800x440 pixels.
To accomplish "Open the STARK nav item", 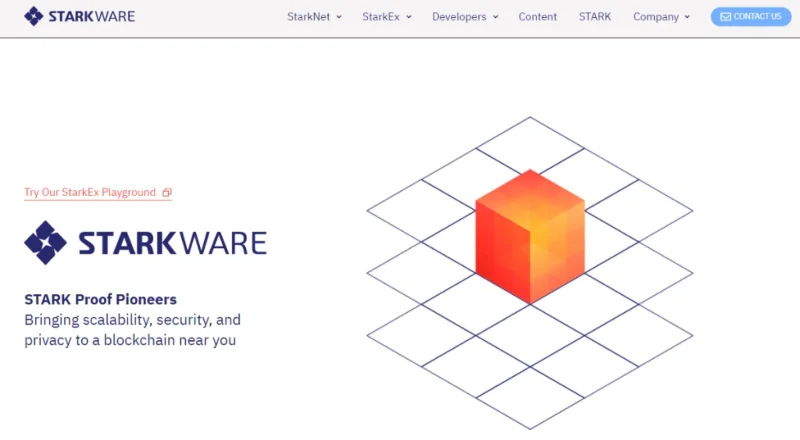I will tap(595, 17).
